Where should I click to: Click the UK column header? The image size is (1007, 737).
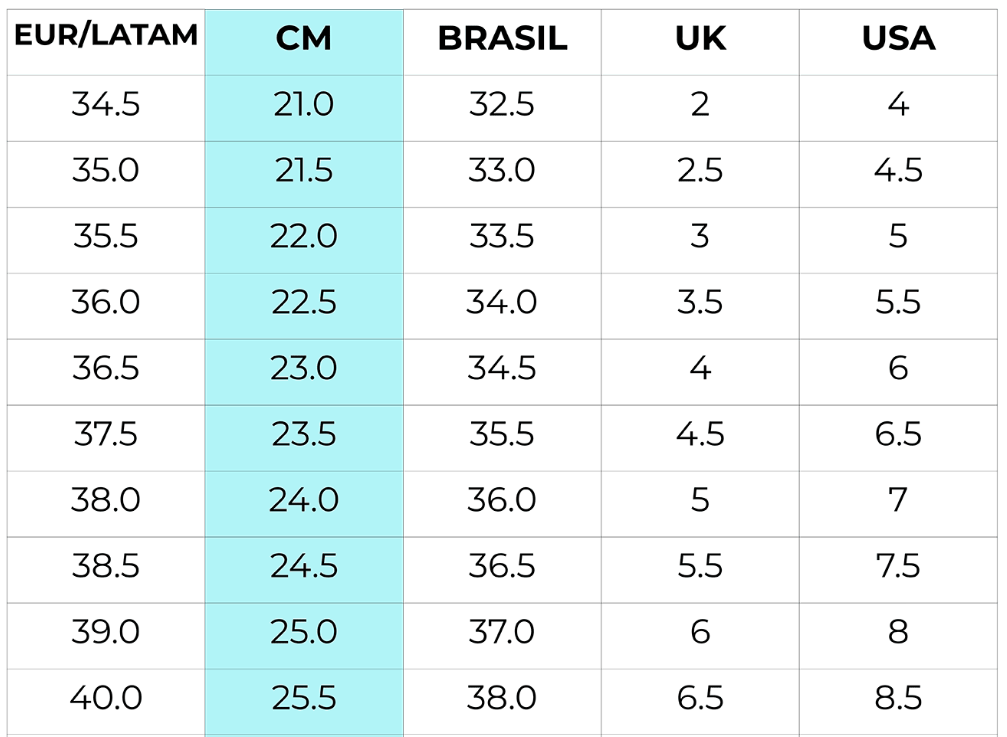(700, 39)
